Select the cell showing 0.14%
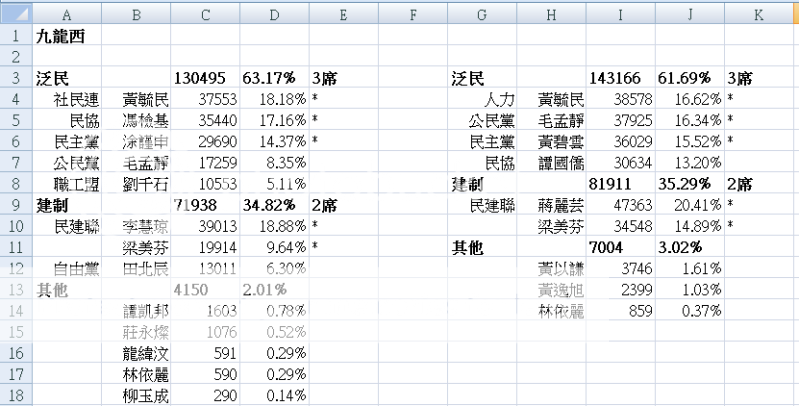This screenshot has width=799, height=406. coord(275,395)
